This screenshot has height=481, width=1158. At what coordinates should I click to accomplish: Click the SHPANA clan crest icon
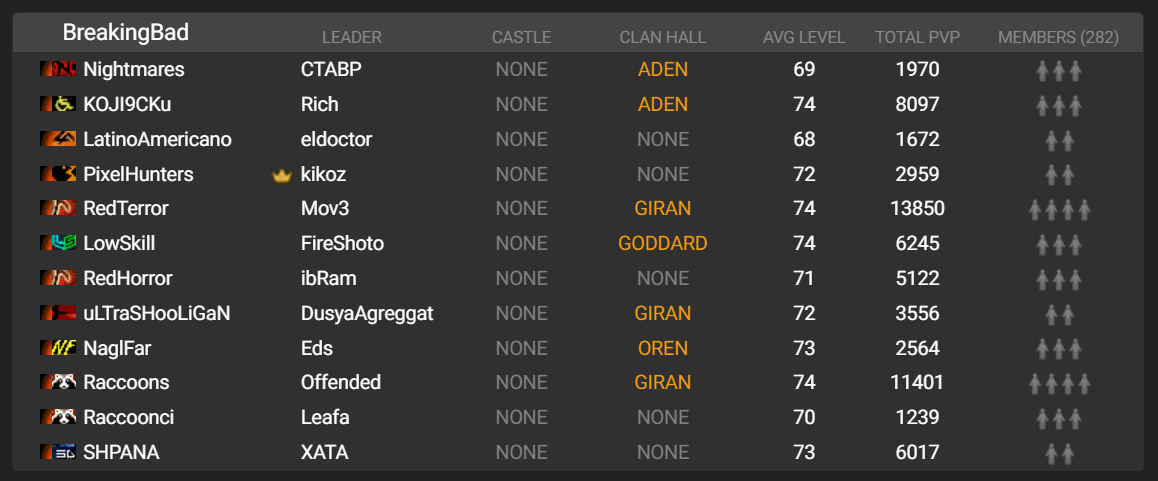58,452
